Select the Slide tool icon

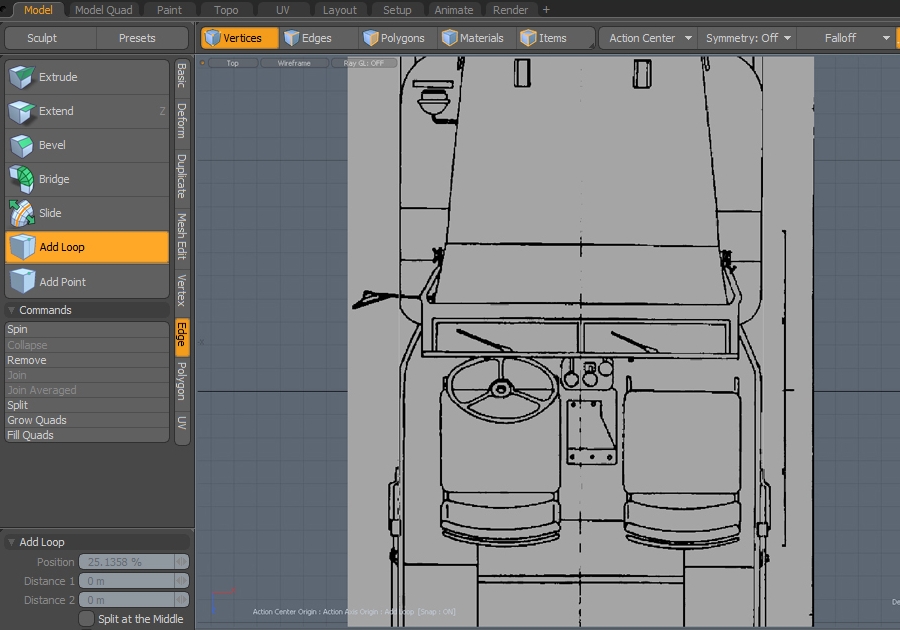pyautogui.click(x=22, y=213)
